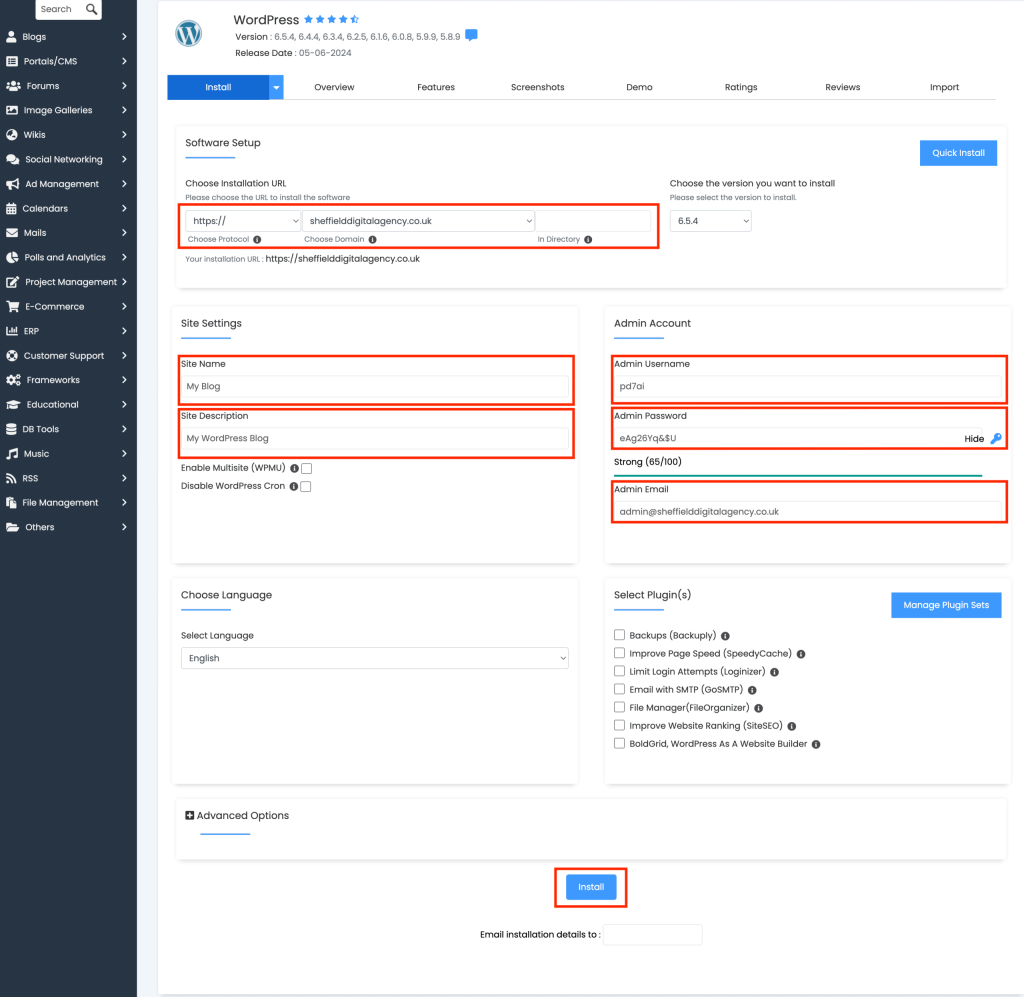Viewport: 1024px width, 997px height.
Task: Open the https:// protocol dropdown
Action: pos(243,221)
